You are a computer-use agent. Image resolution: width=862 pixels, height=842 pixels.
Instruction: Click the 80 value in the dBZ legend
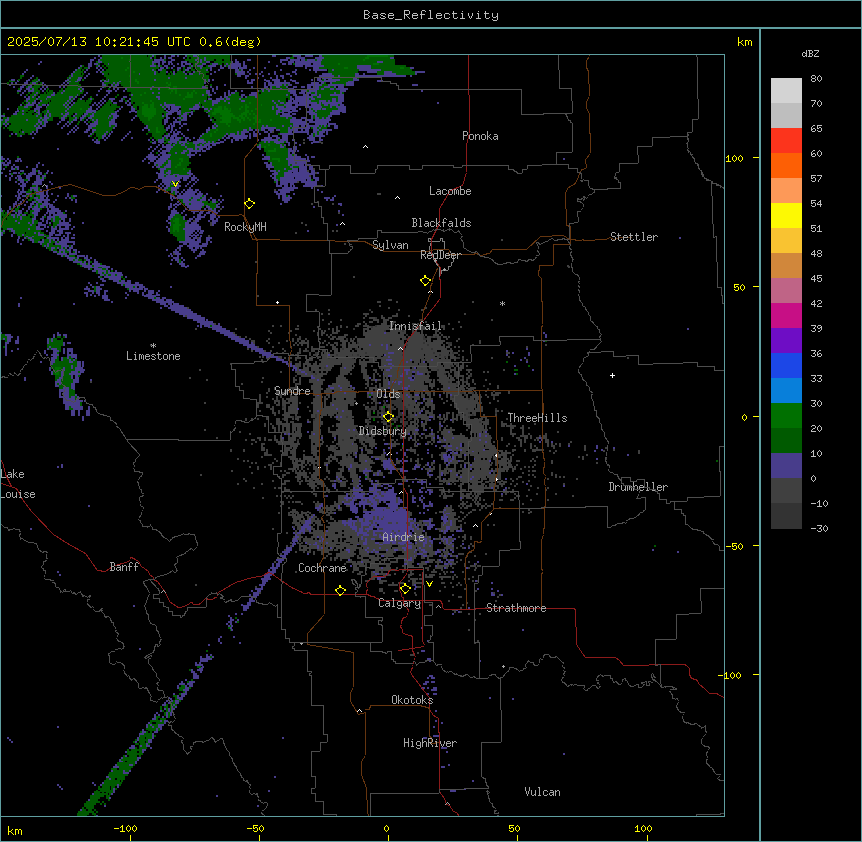point(816,79)
